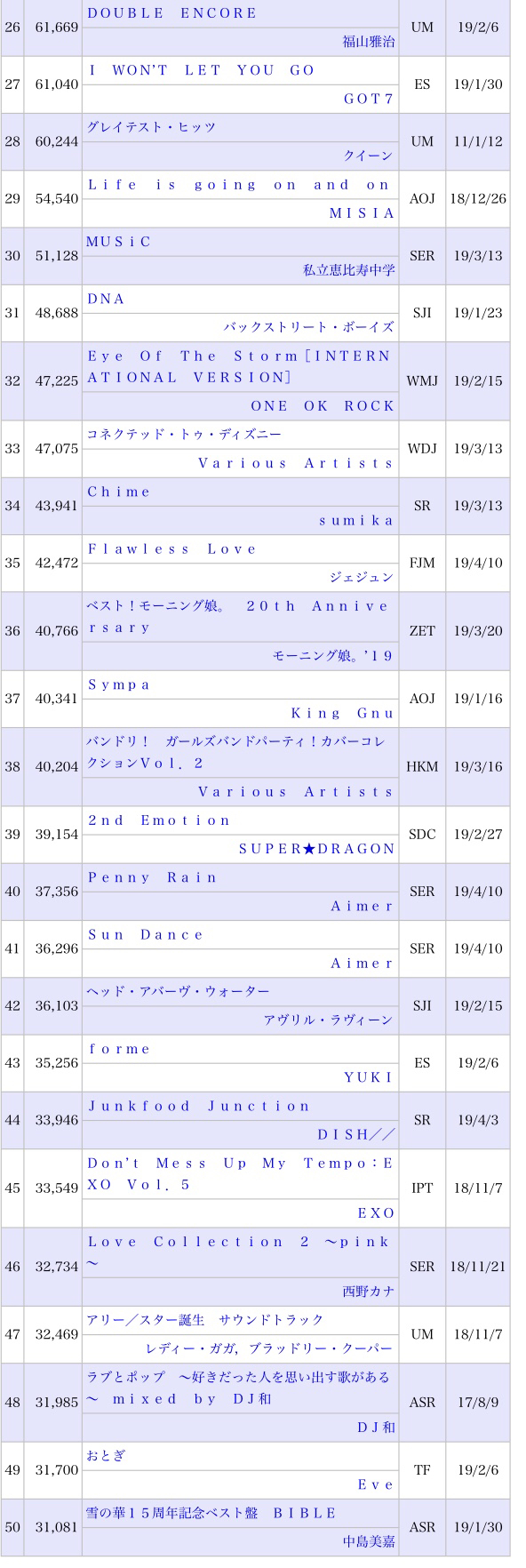Select the artist King Gnu
The image size is (526, 1568).
point(343,713)
